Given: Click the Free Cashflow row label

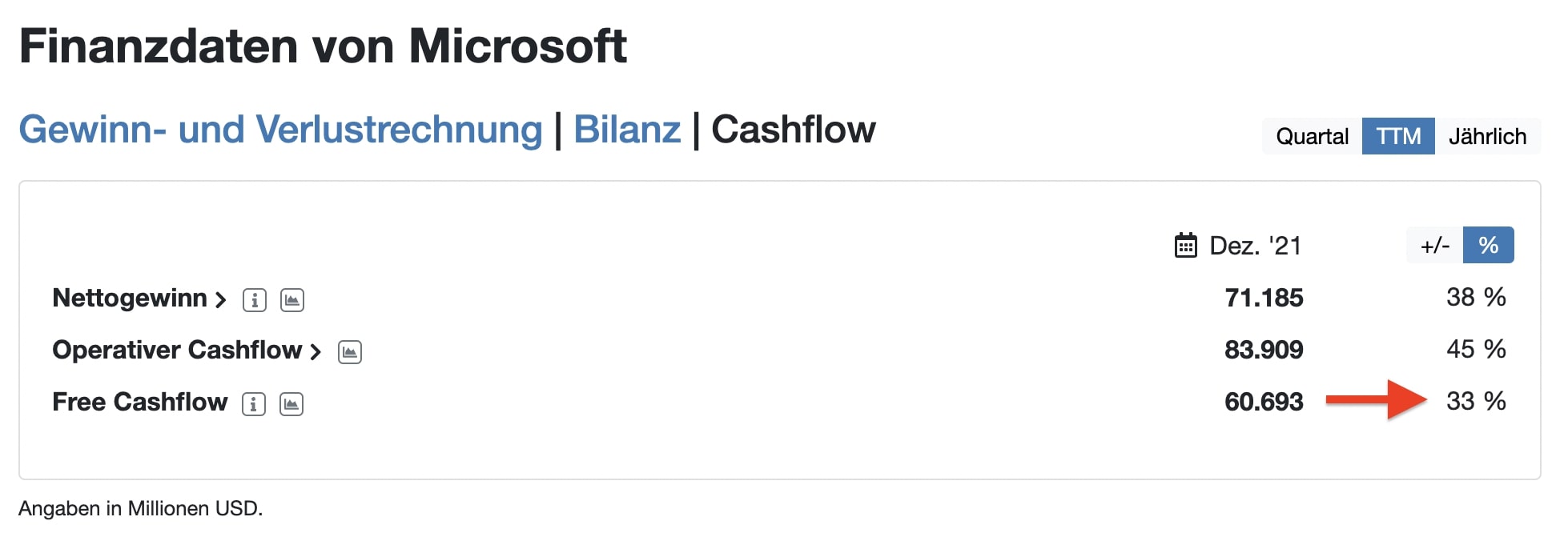Looking at the screenshot, I should [140, 402].
